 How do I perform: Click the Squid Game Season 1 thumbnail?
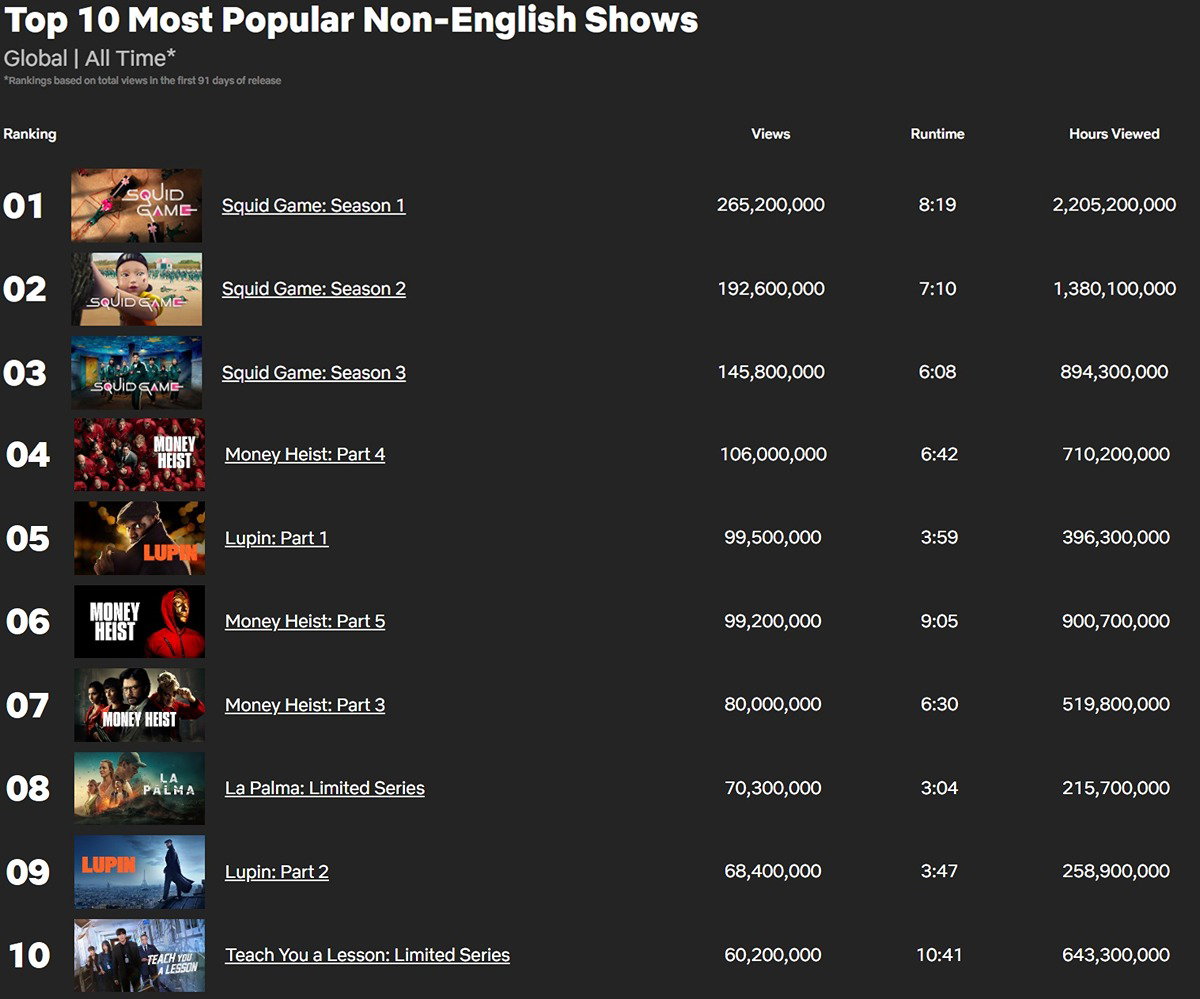[x=137, y=205]
